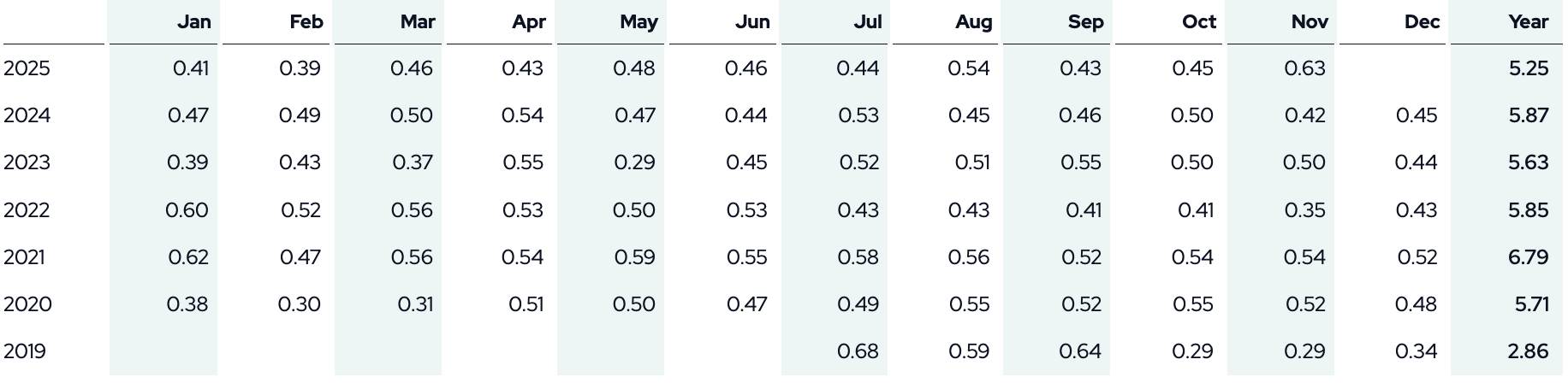Select the Dec column header

(1422, 22)
